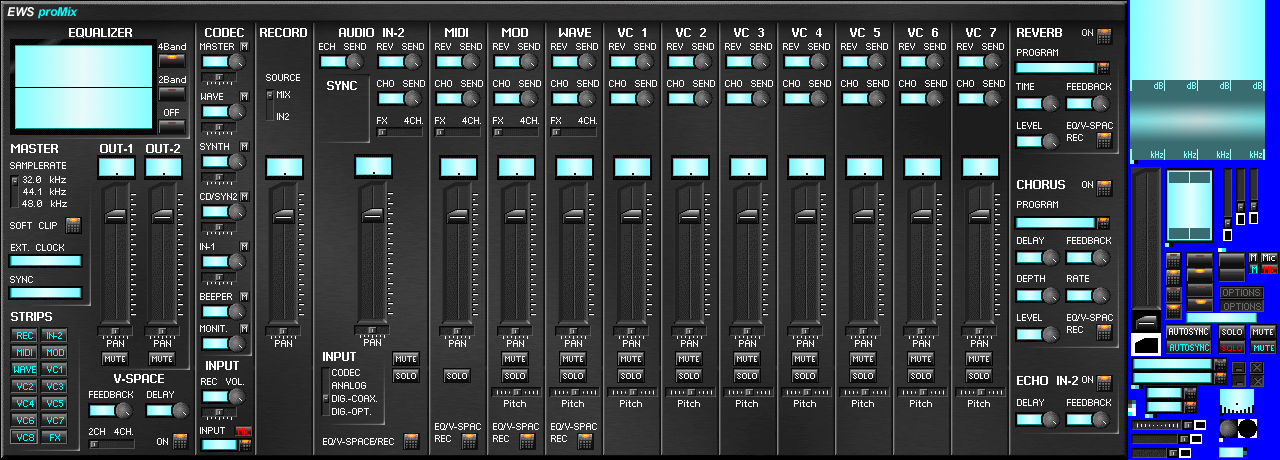
Task: Click the OUT-1 master volume fader
Action: (x=117, y=215)
